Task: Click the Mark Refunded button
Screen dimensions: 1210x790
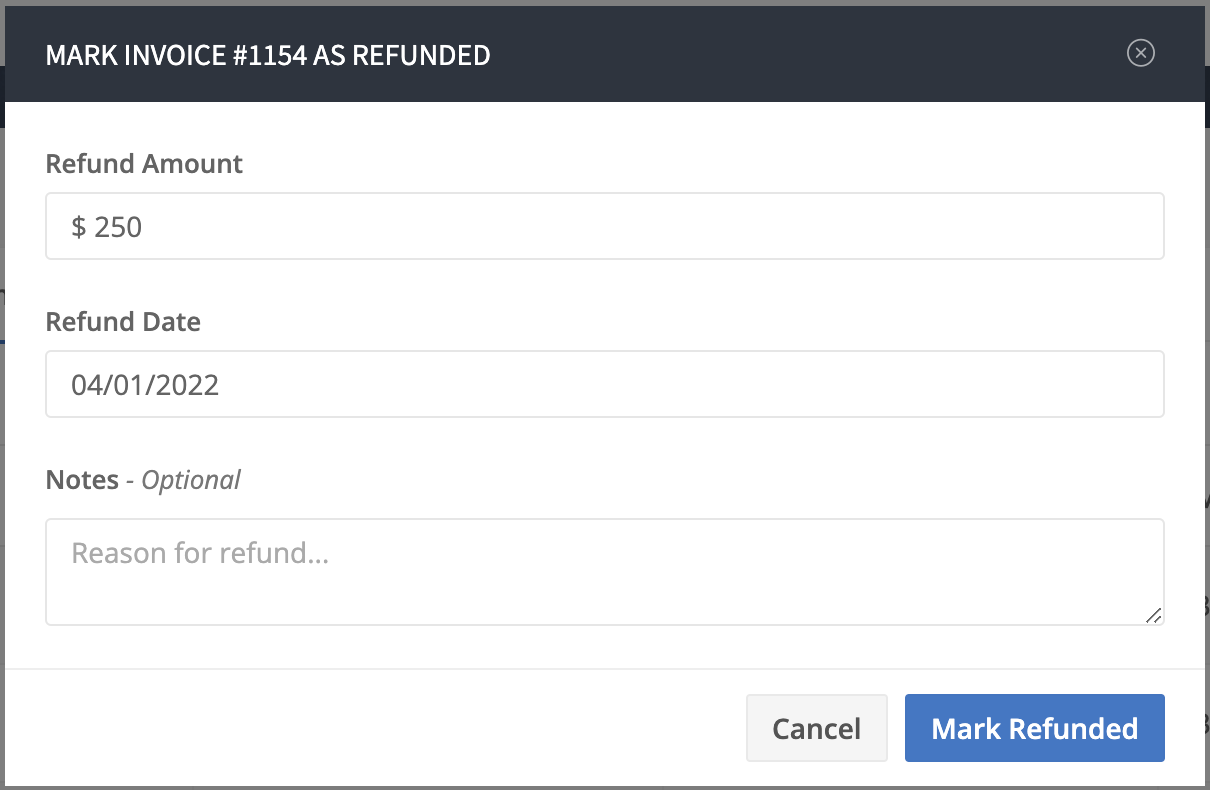Action: [x=1034, y=728]
